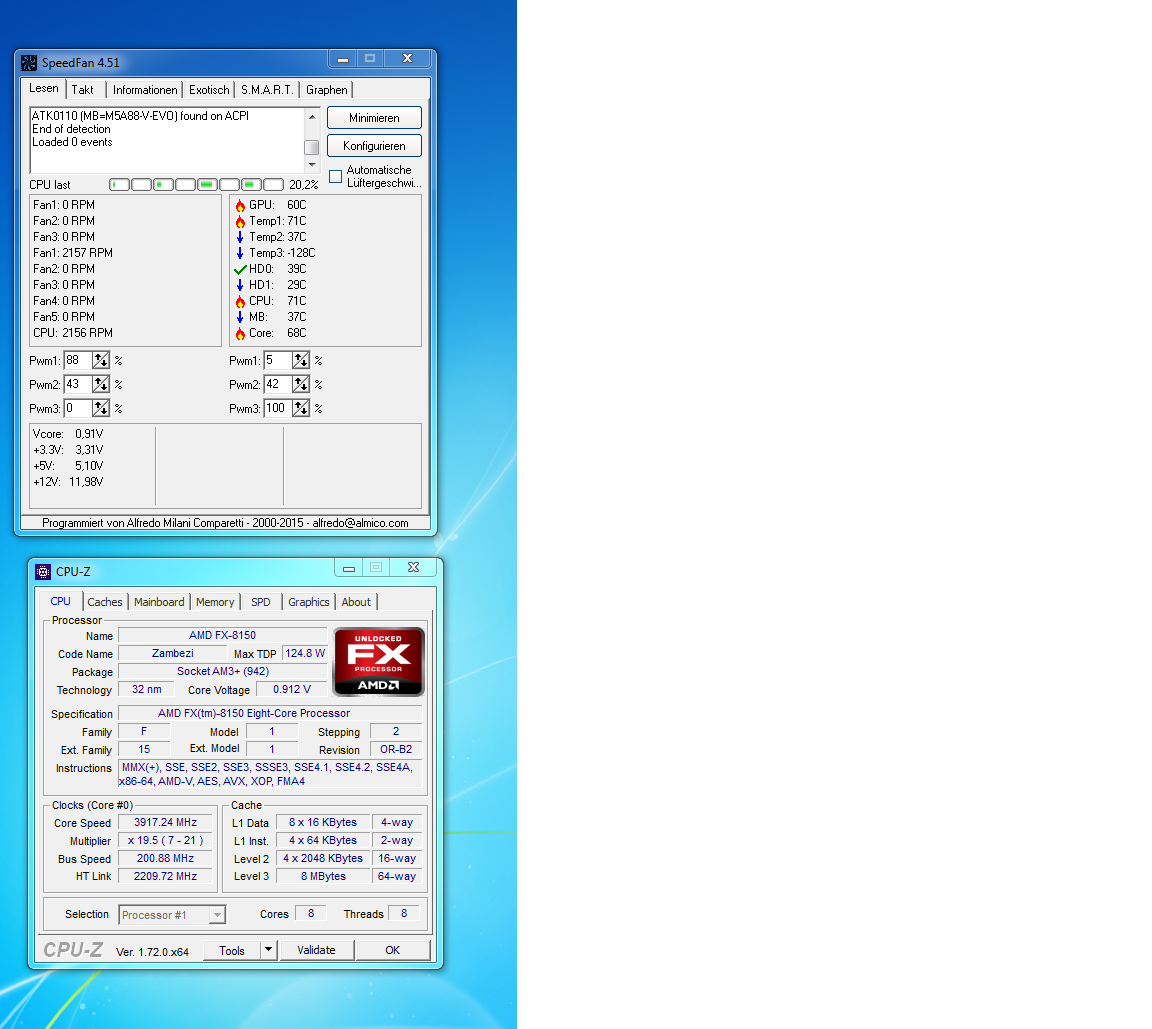Click the down arrow icon beside MB 37C
Viewport: 1152px width, 1029px height.
[240, 317]
